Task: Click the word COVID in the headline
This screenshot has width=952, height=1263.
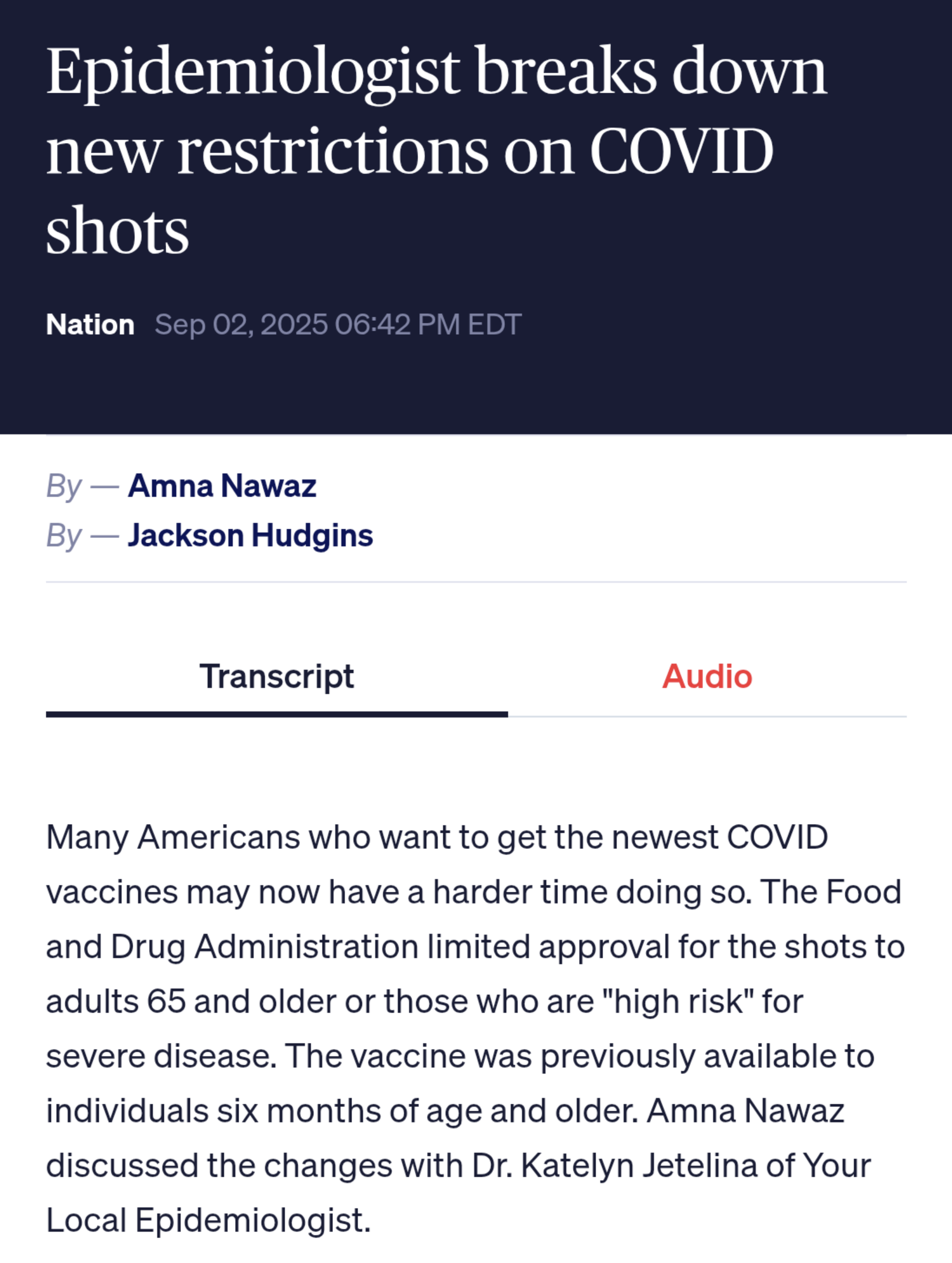Action: pos(682,151)
